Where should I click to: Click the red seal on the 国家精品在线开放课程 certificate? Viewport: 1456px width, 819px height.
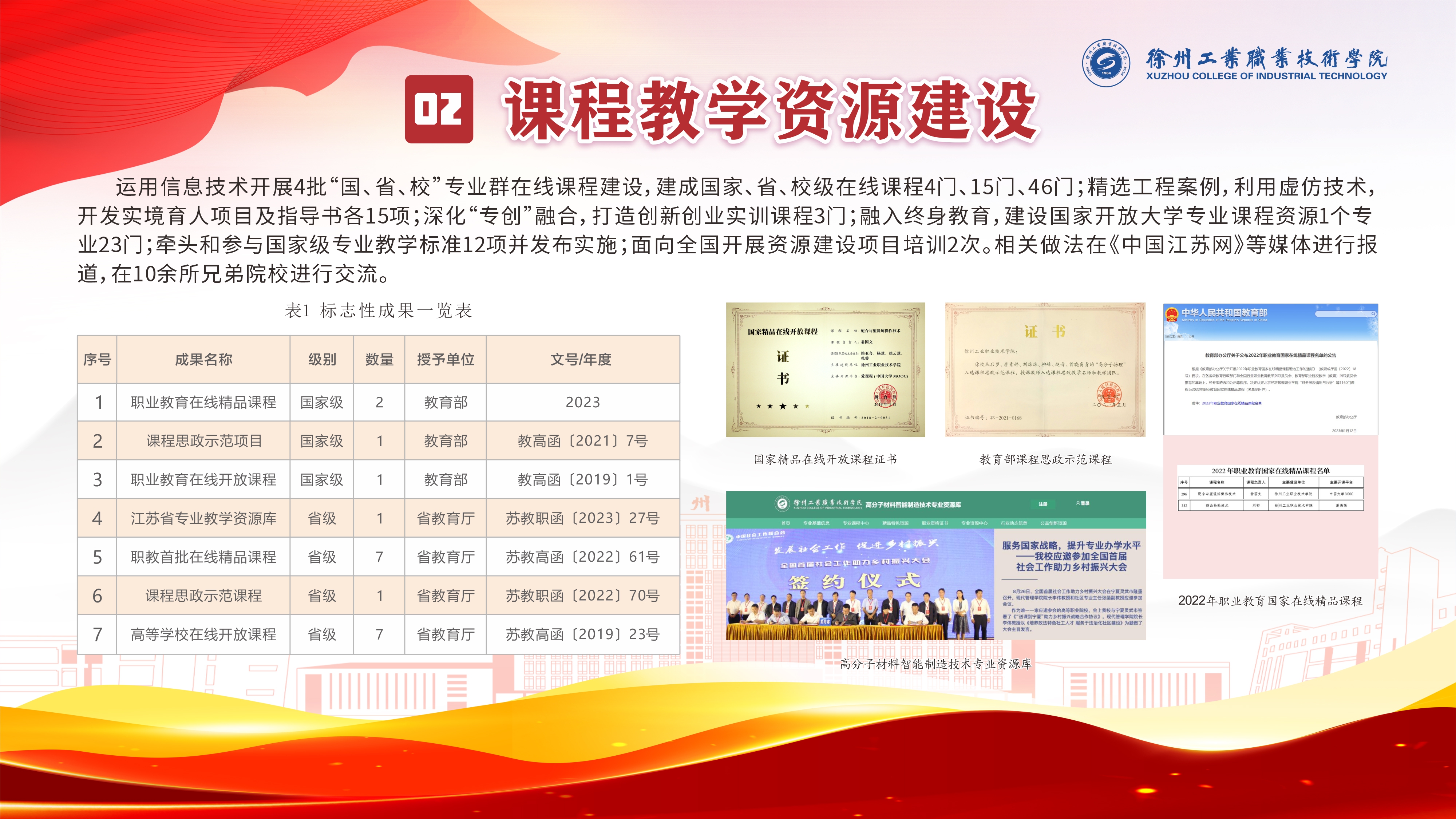(886, 396)
